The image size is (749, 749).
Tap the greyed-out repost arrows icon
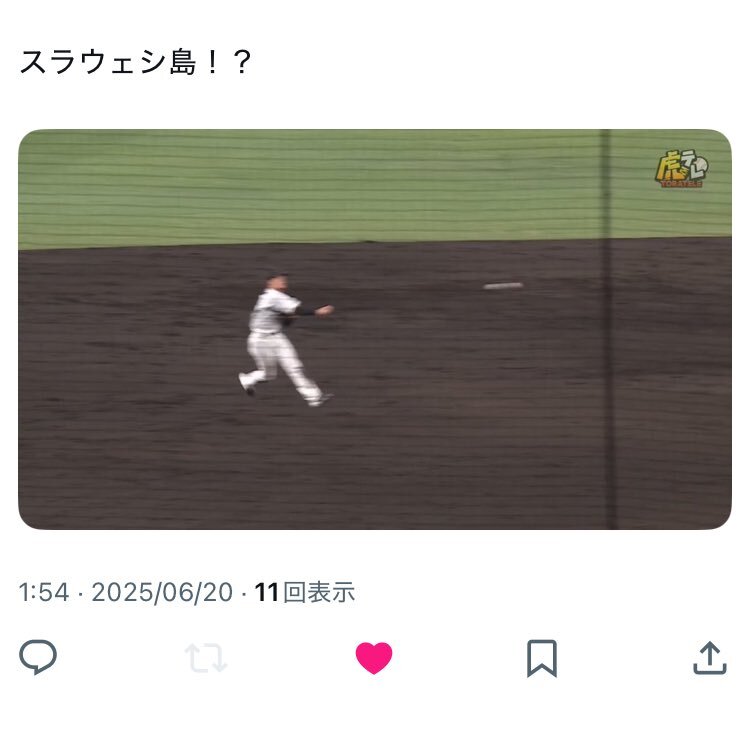tap(206, 658)
